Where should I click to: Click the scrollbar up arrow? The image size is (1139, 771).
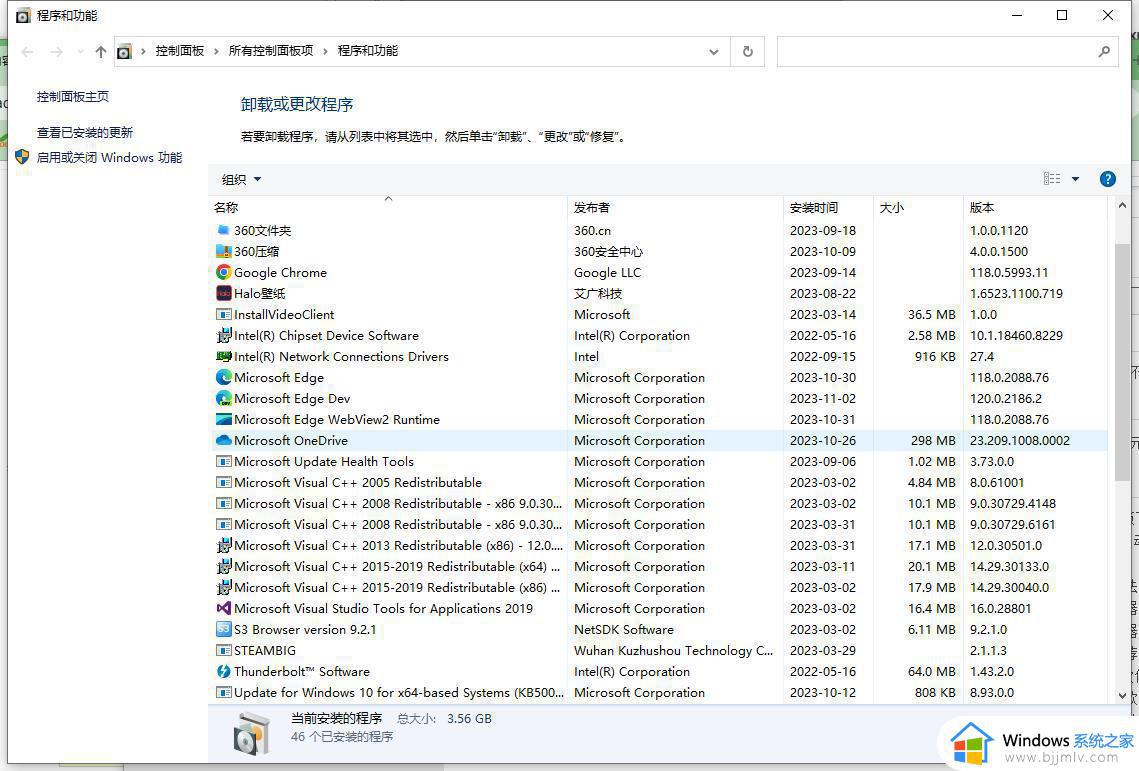pyautogui.click(x=1122, y=206)
